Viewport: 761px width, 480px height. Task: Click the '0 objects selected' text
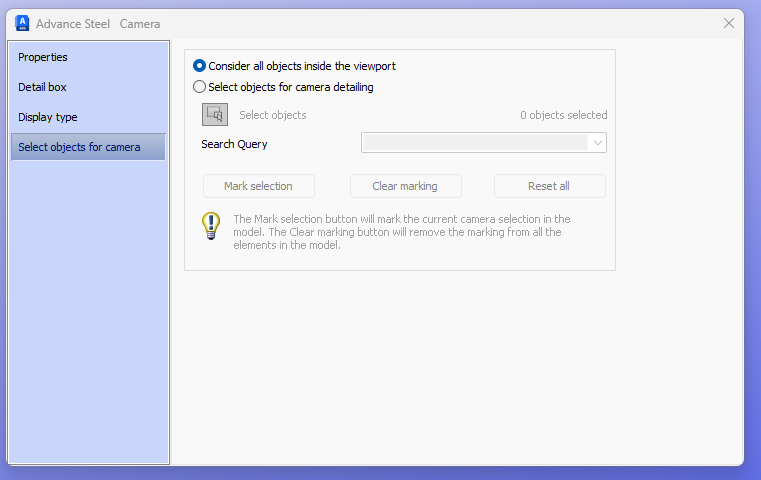point(563,115)
